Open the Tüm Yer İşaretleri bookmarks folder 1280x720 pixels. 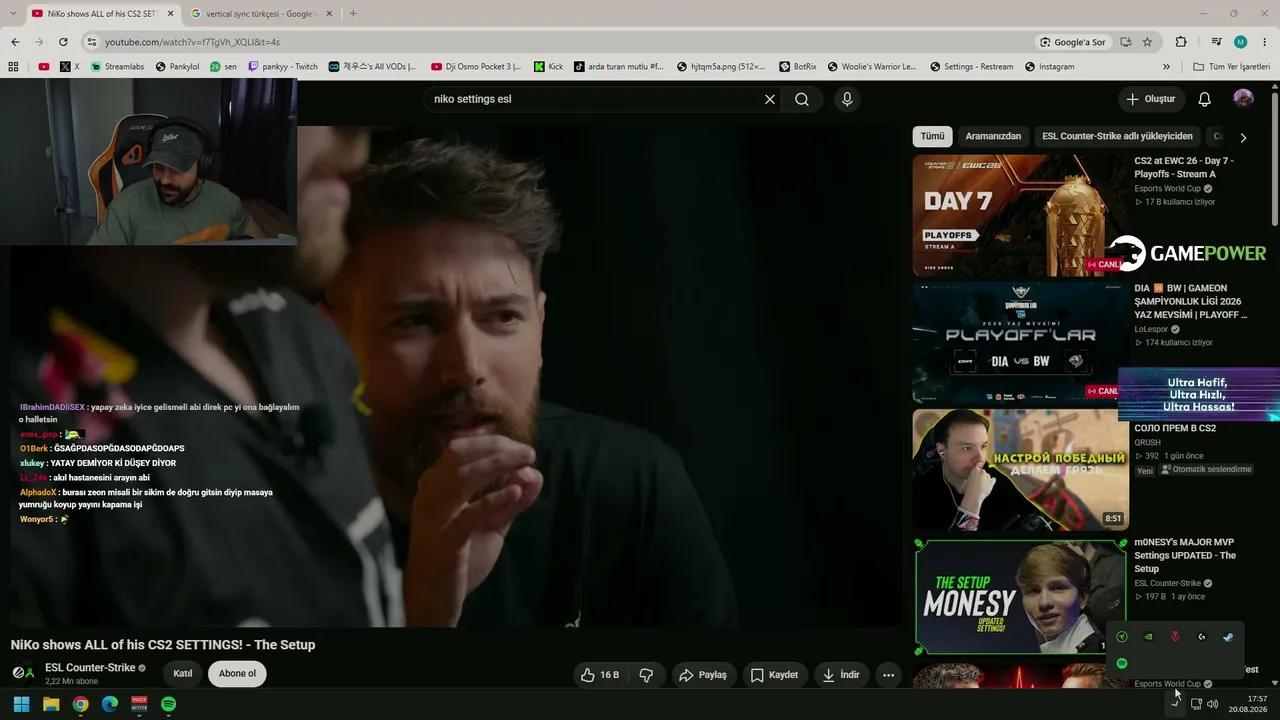point(1232,67)
